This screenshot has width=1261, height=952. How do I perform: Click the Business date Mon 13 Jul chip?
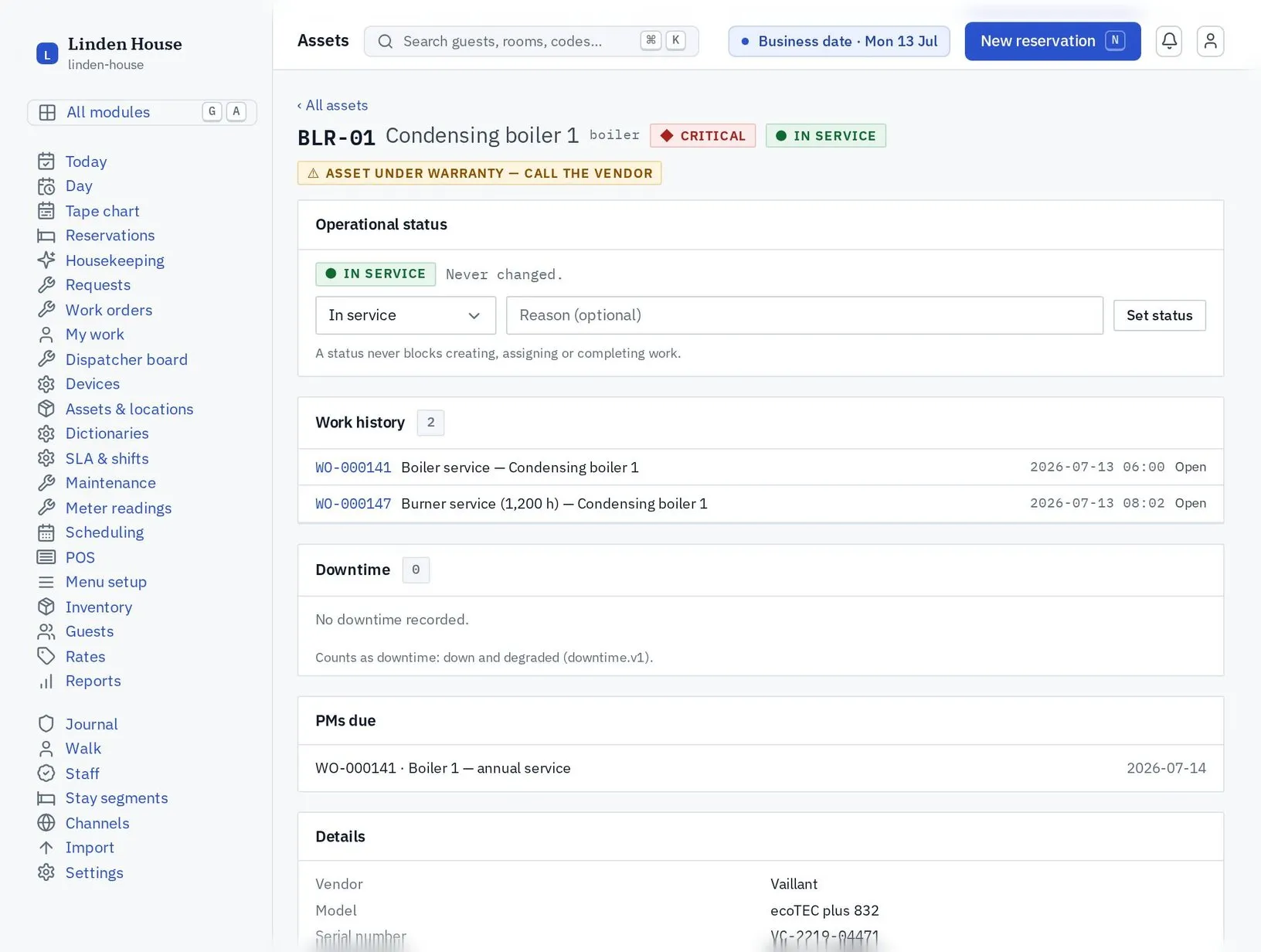tap(839, 41)
